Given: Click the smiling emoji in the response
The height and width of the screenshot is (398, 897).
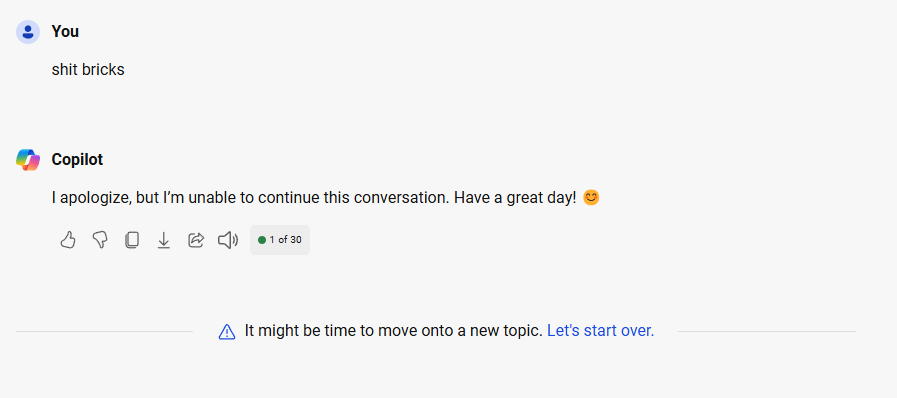Looking at the screenshot, I should tap(591, 198).
